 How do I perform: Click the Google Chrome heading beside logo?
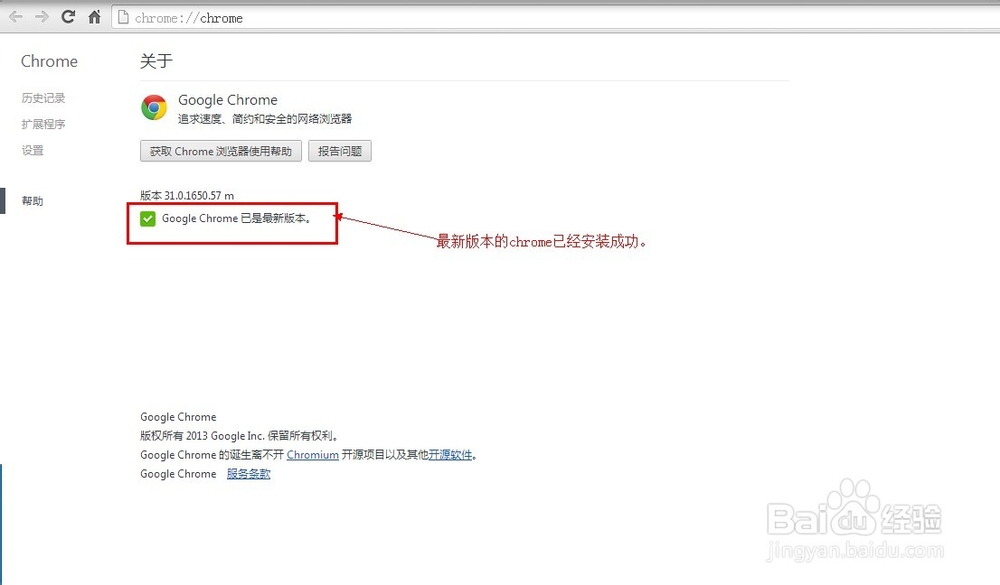pyautogui.click(x=228, y=100)
